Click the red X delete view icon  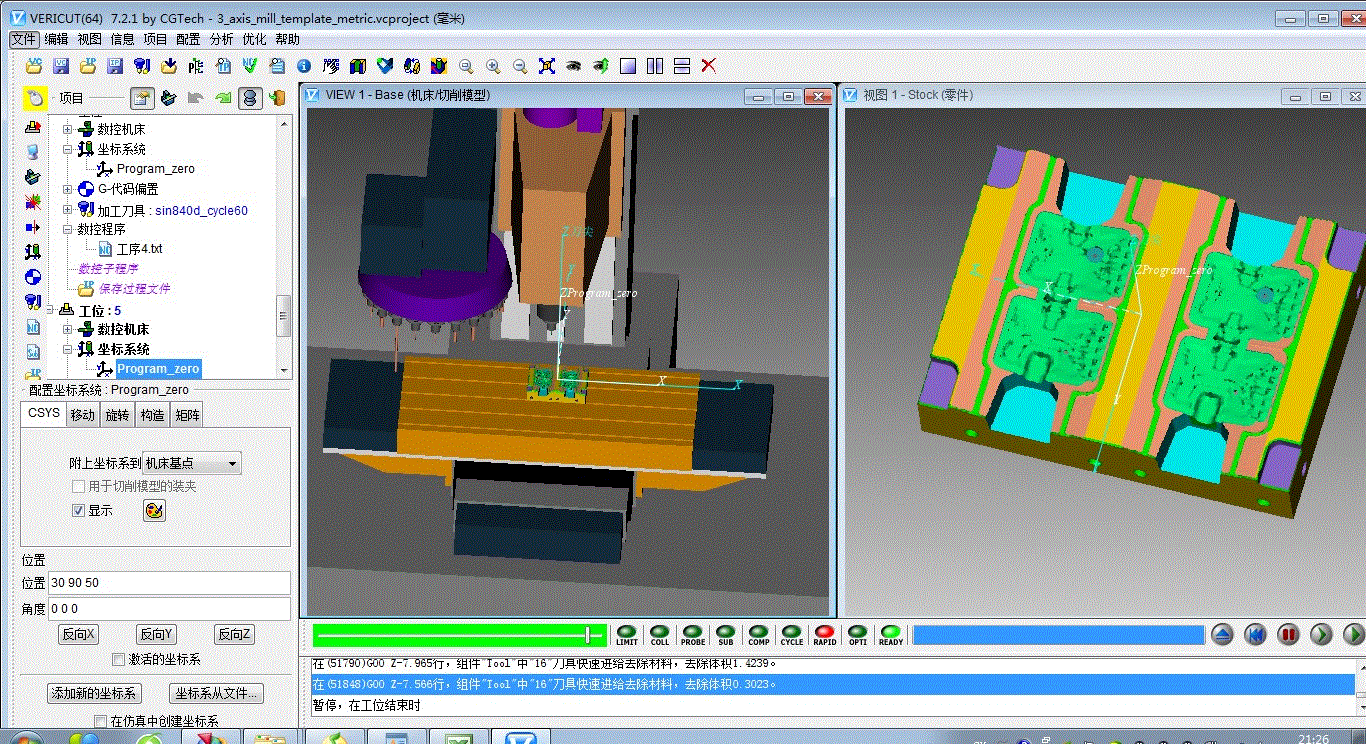coord(709,66)
